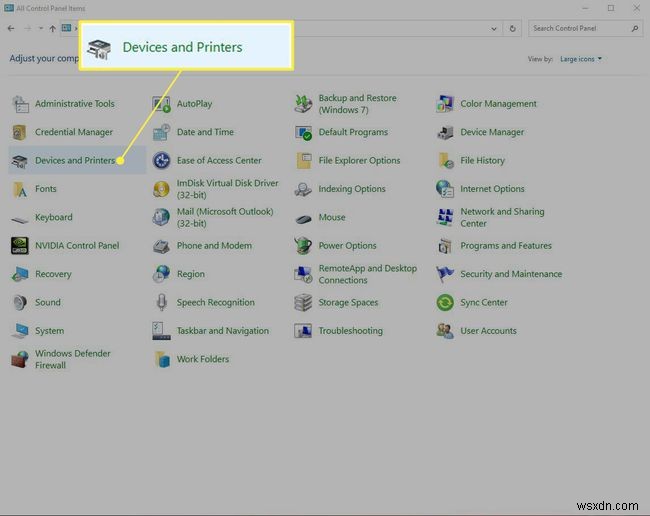Click the Speech Recognition link text

[216, 303]
